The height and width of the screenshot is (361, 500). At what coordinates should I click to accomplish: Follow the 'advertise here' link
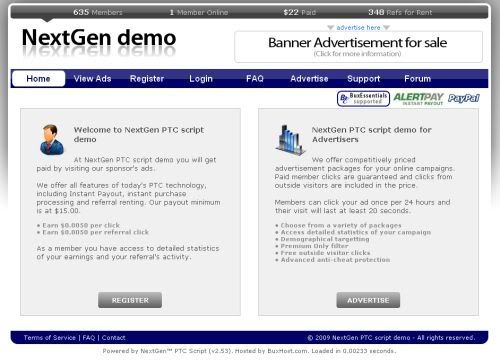point(358,28)
